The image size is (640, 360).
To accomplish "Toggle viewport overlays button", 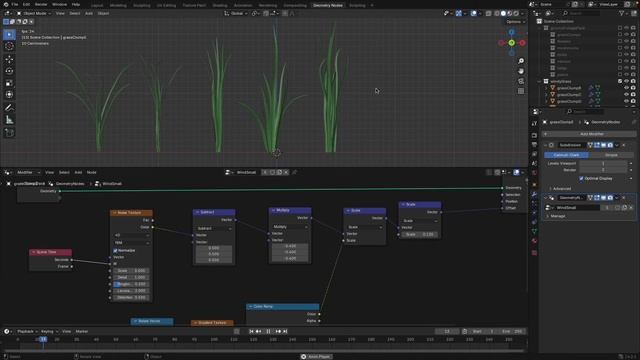I will (473, 13).
